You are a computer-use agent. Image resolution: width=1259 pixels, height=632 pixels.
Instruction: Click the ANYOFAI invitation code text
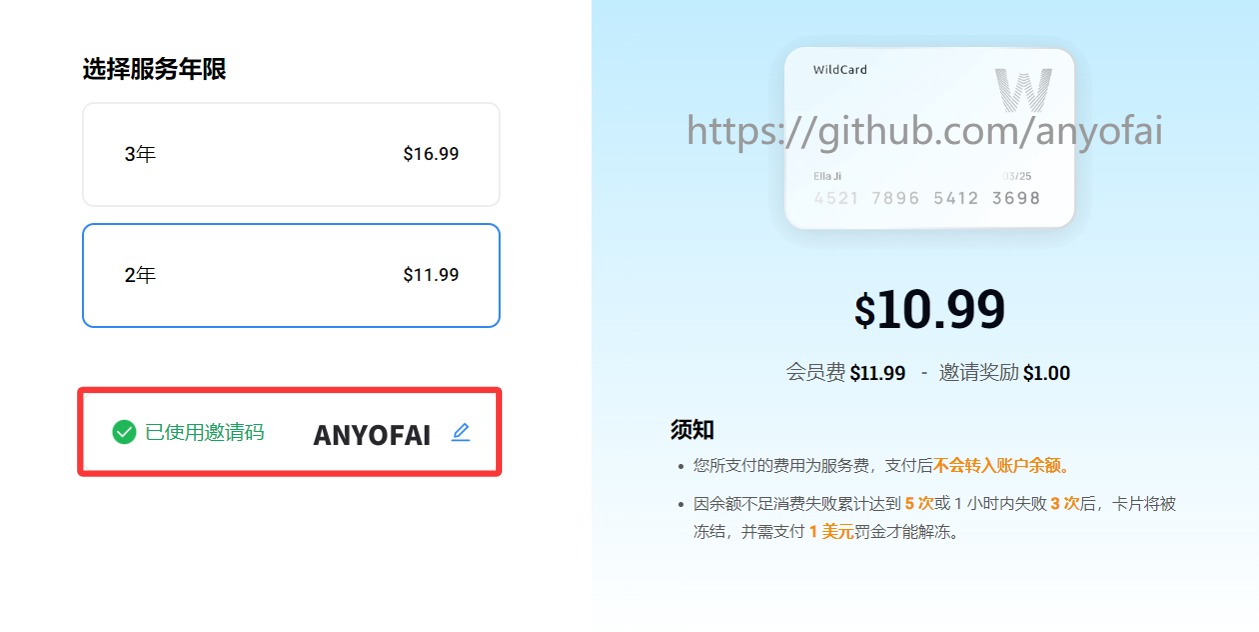372,435
